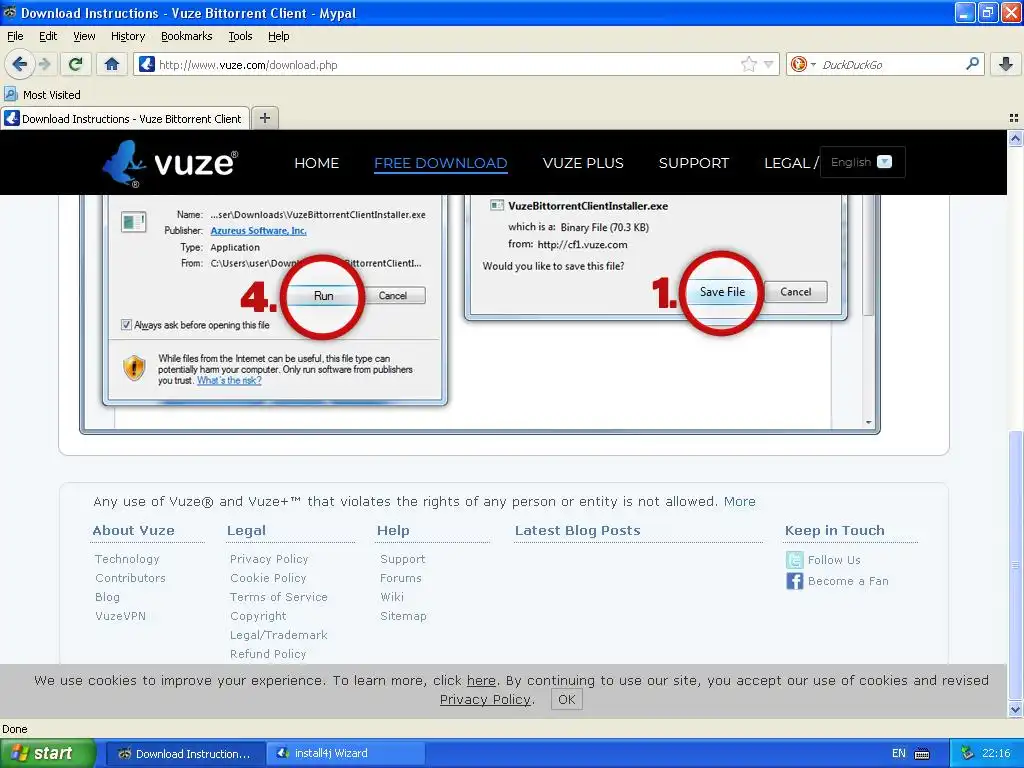Open Privacy Policy link in cookie banner

pos(485,699)
